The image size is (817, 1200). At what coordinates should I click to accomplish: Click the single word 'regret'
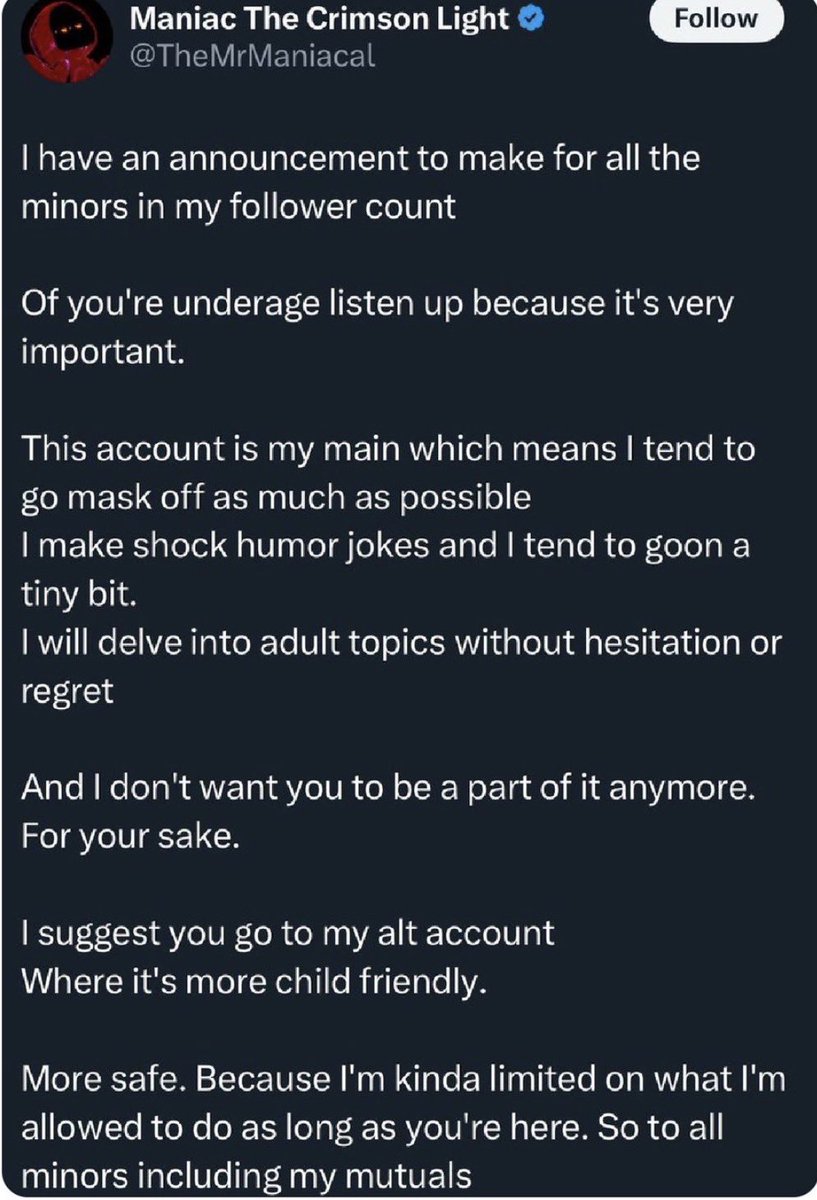67,693
